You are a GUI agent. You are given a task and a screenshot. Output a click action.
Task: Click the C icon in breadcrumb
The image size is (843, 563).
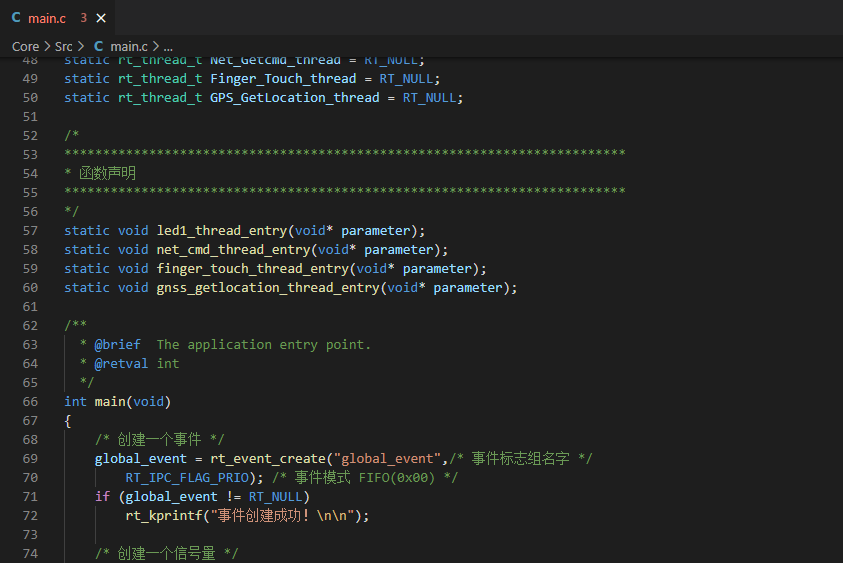98,47
